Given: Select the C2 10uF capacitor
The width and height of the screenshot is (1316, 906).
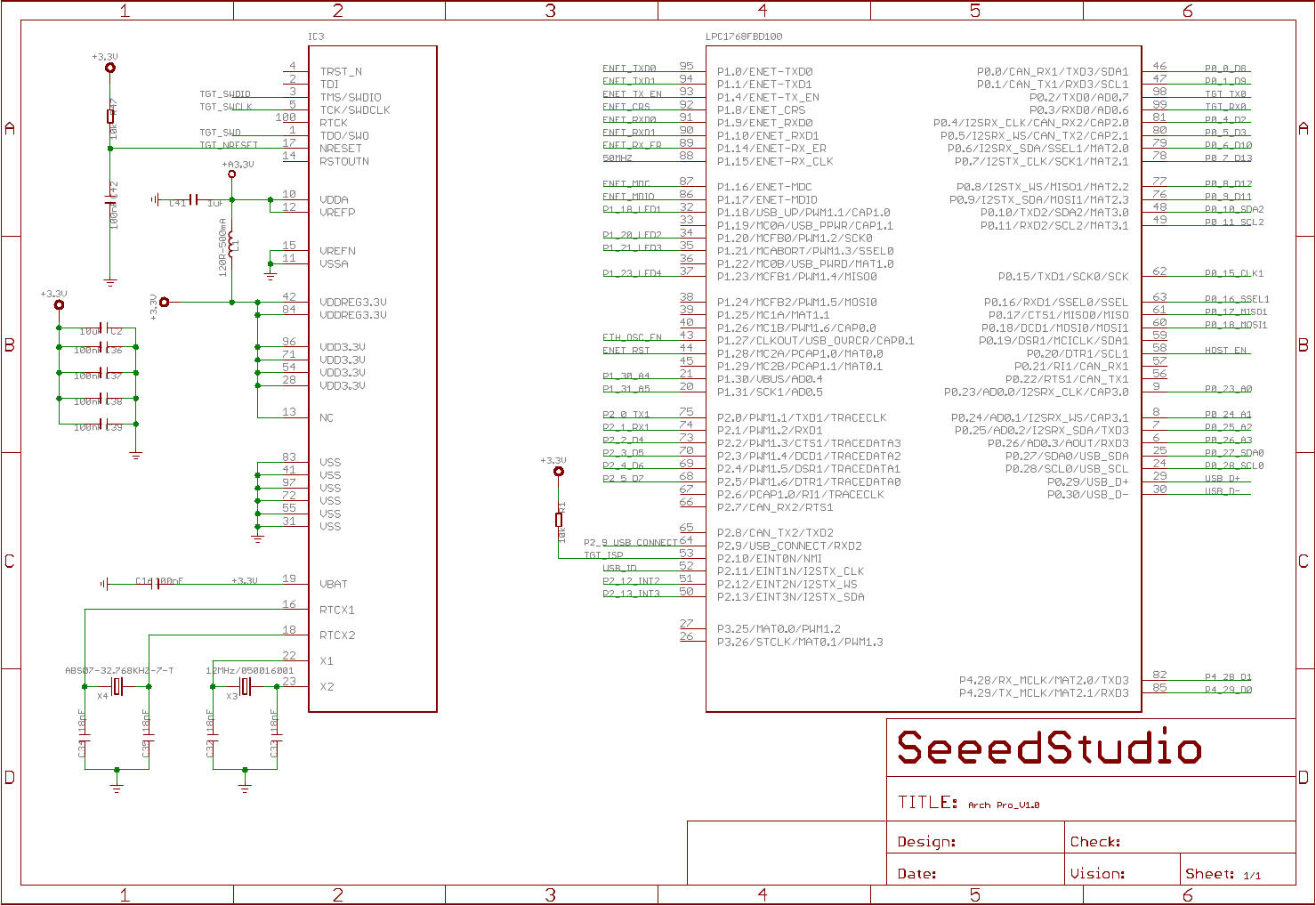Looking at the screenshot, I should coord(103,328).
